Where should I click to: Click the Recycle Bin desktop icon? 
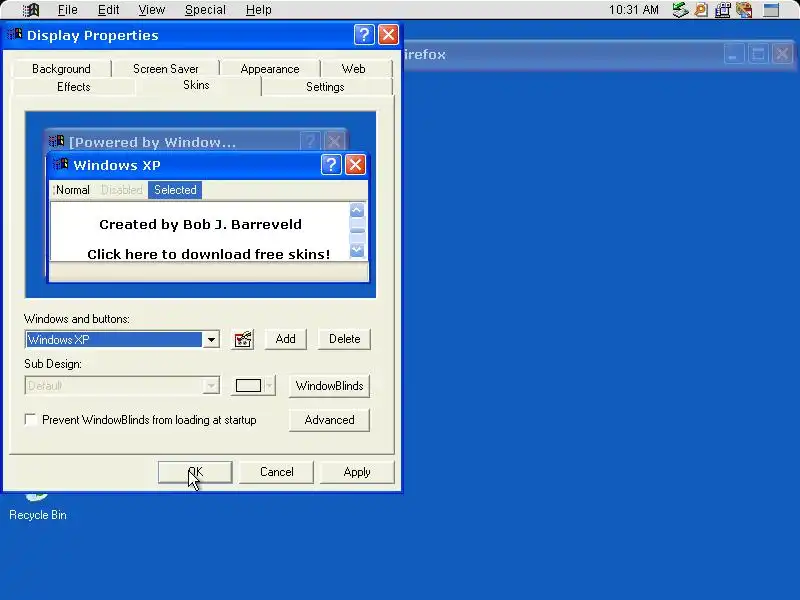click(38, 508)
